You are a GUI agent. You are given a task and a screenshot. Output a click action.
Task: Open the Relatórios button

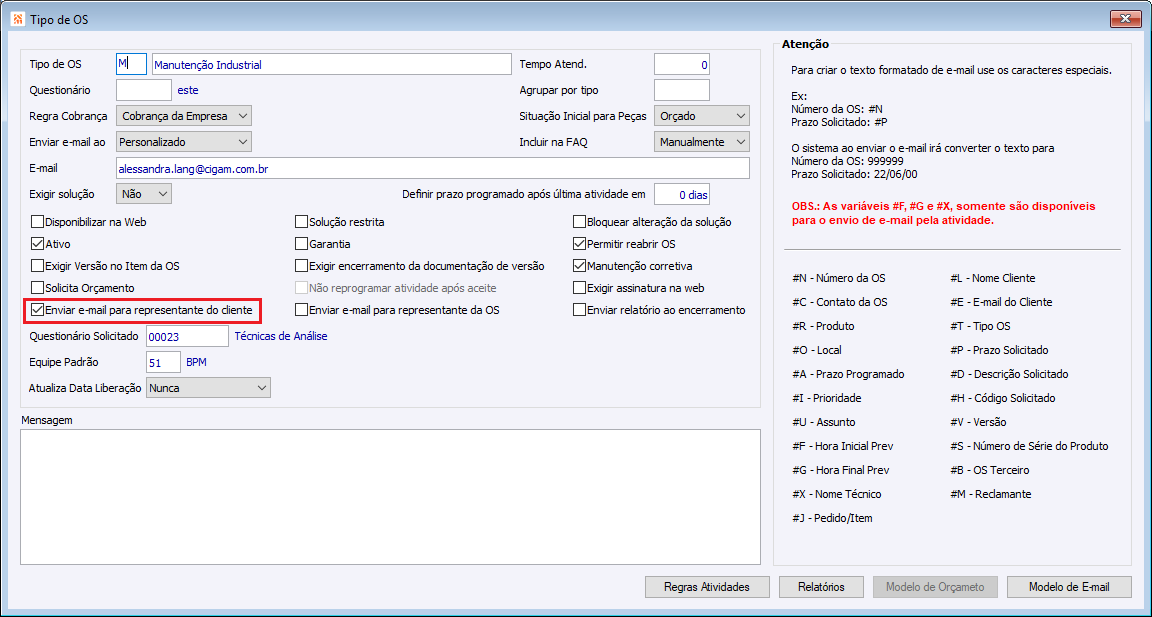(x=821, y=587)
